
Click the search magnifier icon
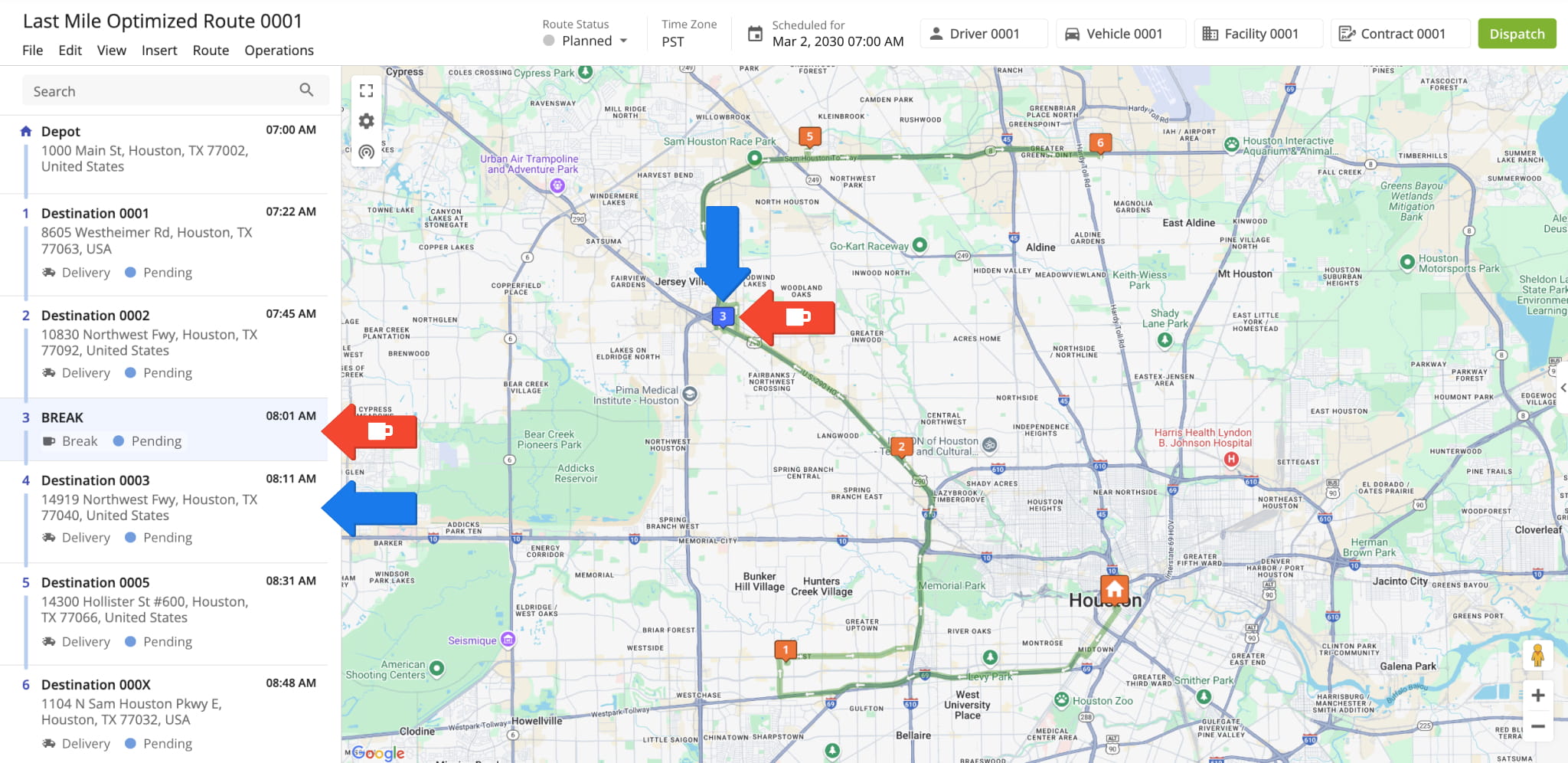pyautogui.click(x=306, y=90)
